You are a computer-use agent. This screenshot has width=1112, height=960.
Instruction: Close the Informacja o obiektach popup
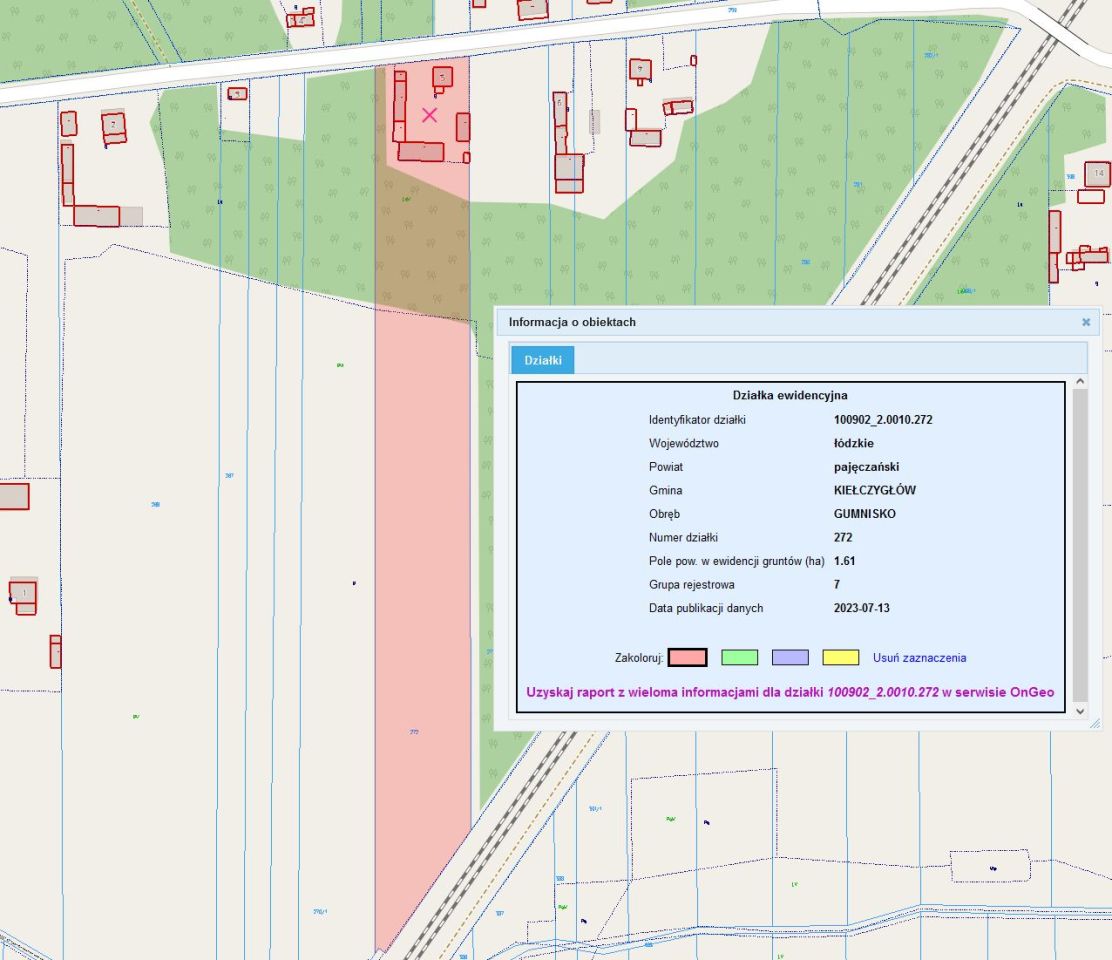coord(1086,322)
